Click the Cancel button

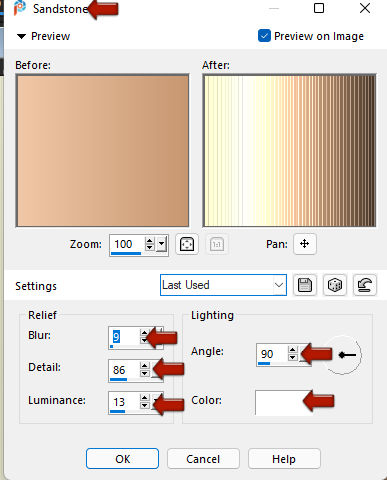(203, 459)
